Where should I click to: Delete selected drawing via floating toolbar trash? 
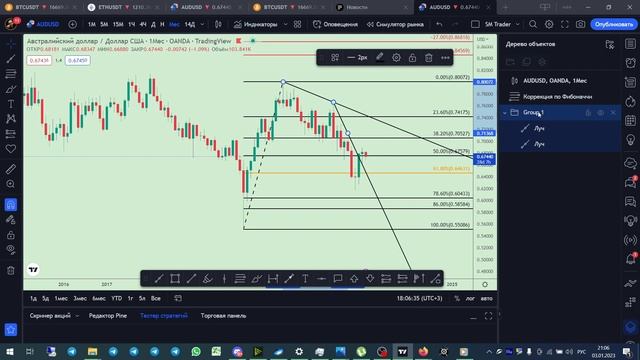[429, 58]
